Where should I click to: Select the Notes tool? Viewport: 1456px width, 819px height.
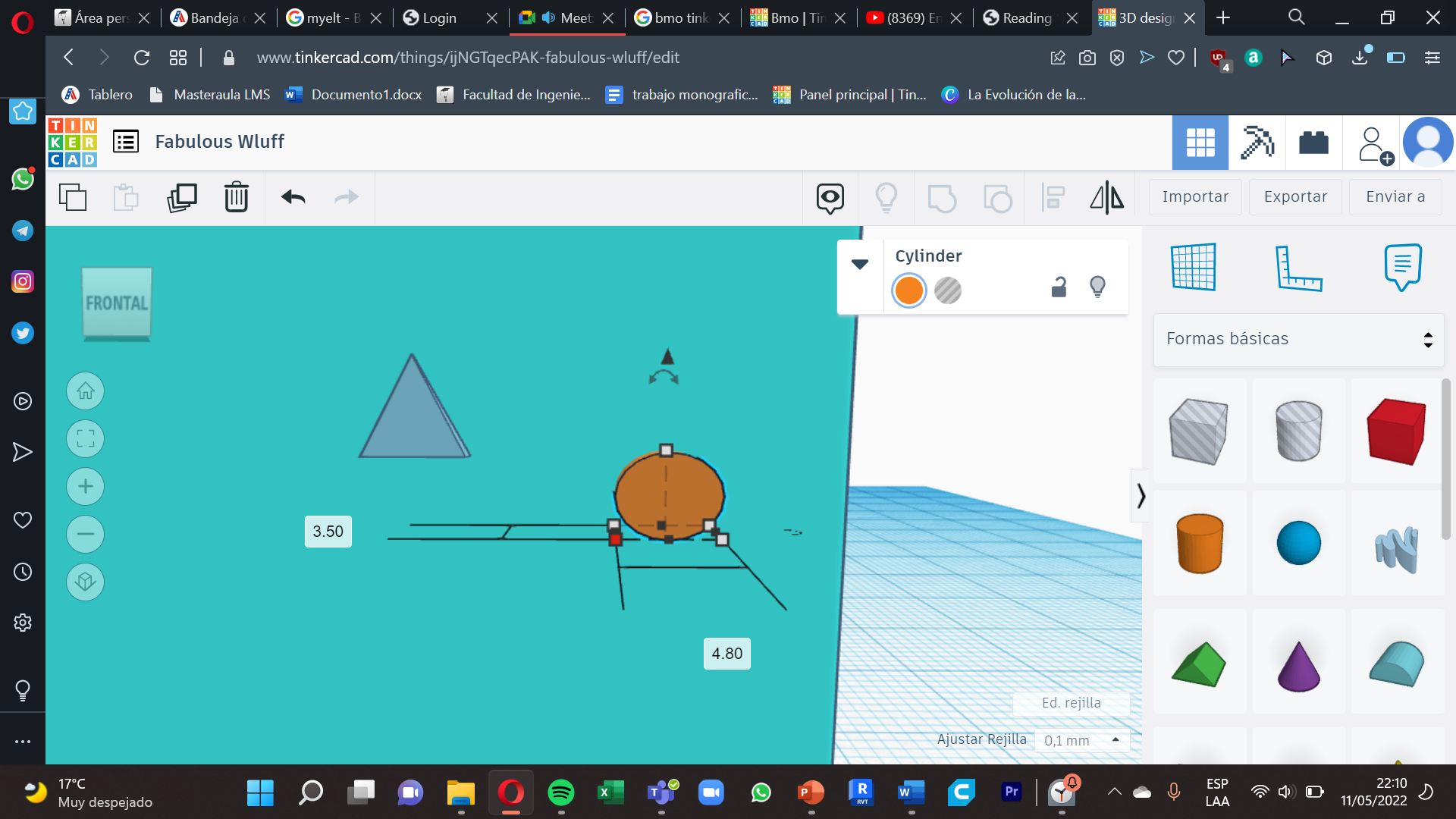pyautogui.click(x=1403, y=267)
